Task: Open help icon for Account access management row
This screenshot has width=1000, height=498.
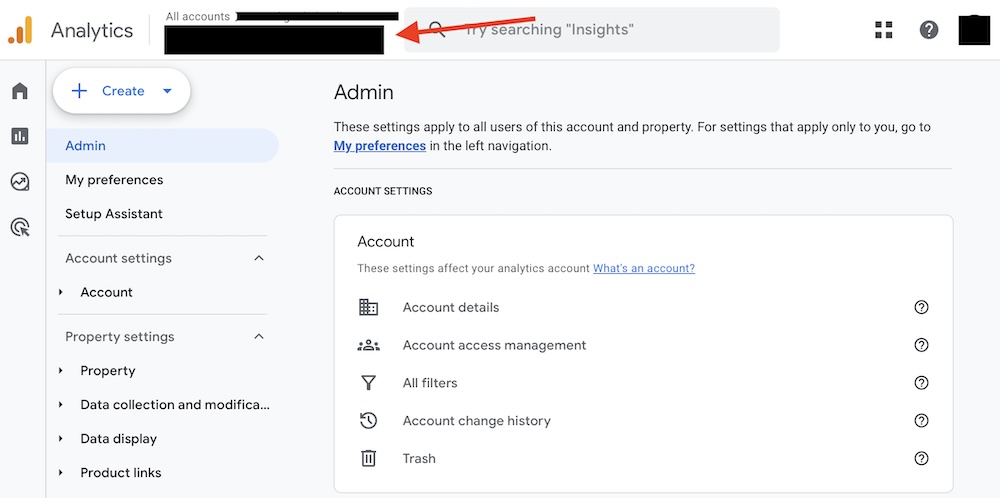Action: pyautogui.click(x=921, y=345)
